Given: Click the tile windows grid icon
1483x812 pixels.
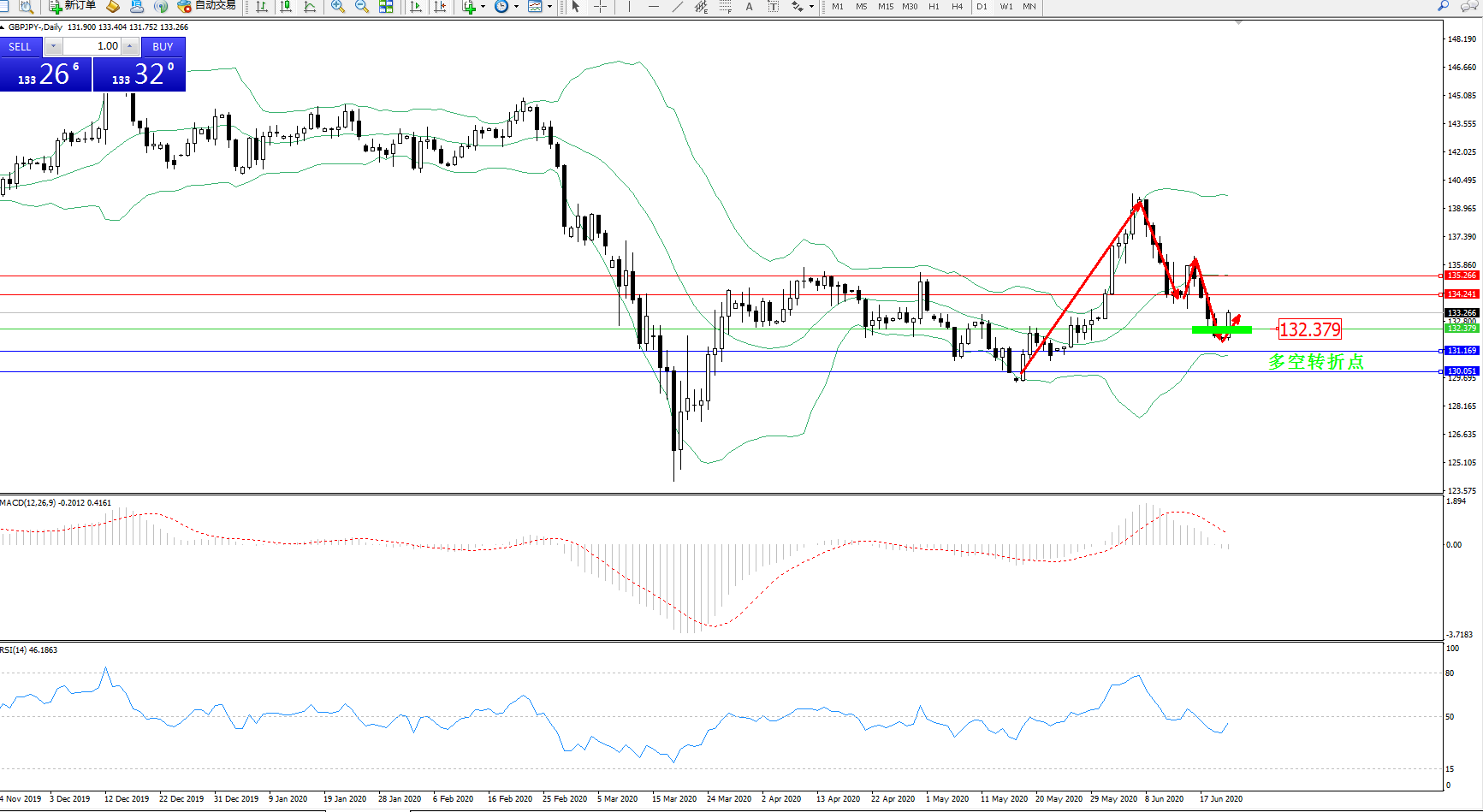Looking at the screenshot, I should tap(386, 6).
